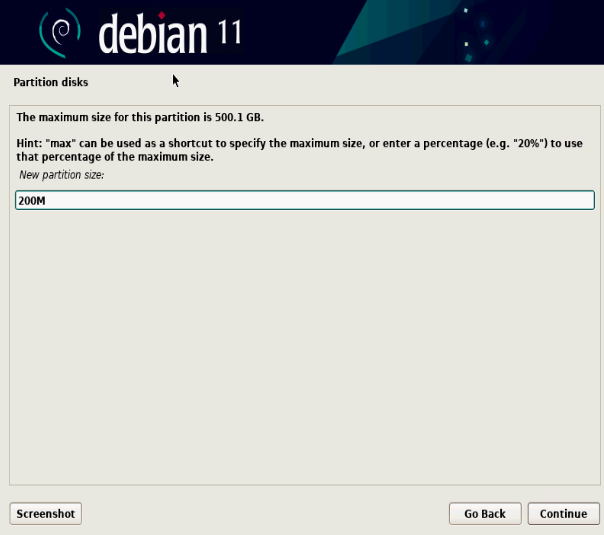The image size is (604, 535).
Task: Click the maximum size 500.1 GB text
Action: 140,117
